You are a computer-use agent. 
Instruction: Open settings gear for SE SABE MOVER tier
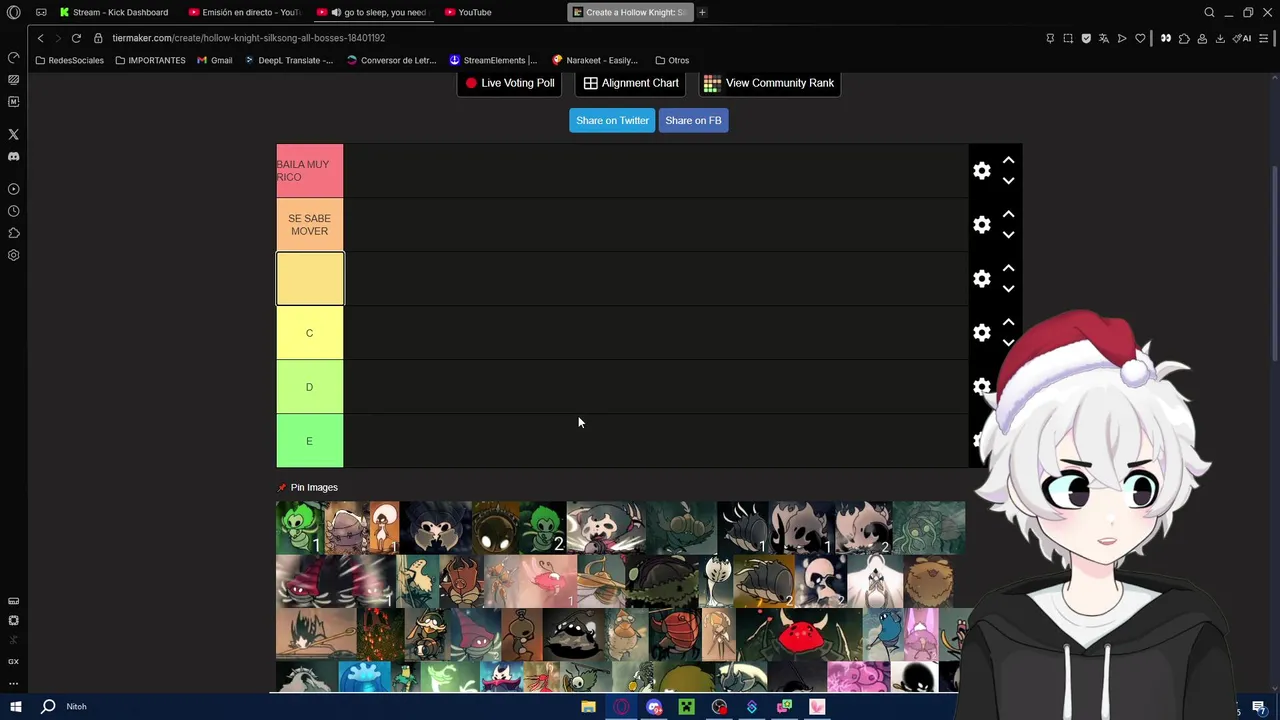click(x=982, y=225)
